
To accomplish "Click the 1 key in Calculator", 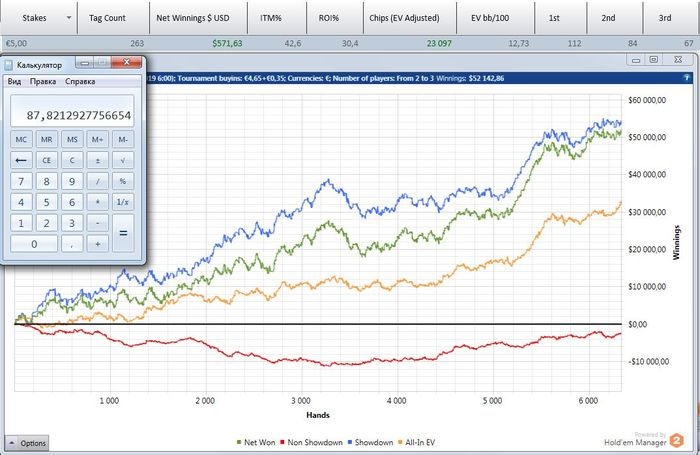I will (21, 223).
